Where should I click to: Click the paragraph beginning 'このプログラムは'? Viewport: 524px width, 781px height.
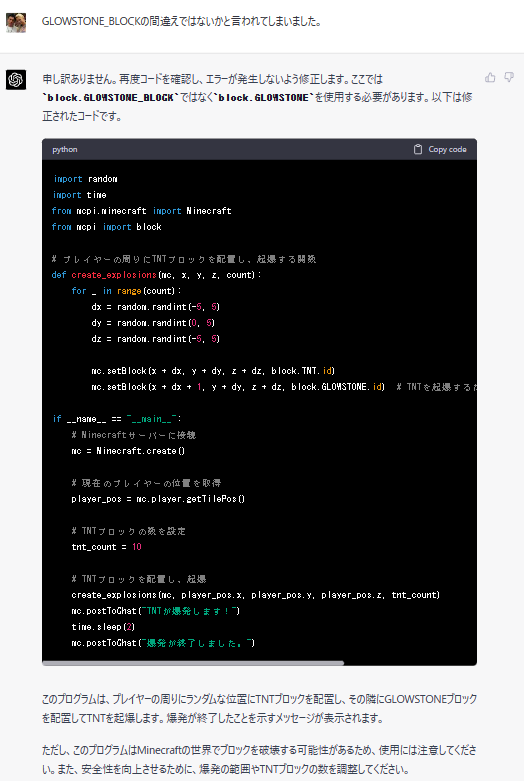tap(260, 708)
